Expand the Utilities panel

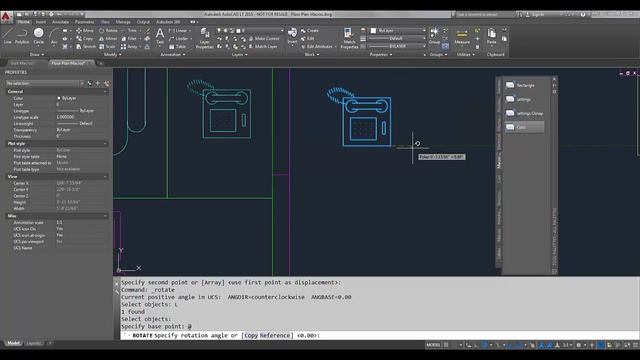pyautogui.click(x=465, y=54)
